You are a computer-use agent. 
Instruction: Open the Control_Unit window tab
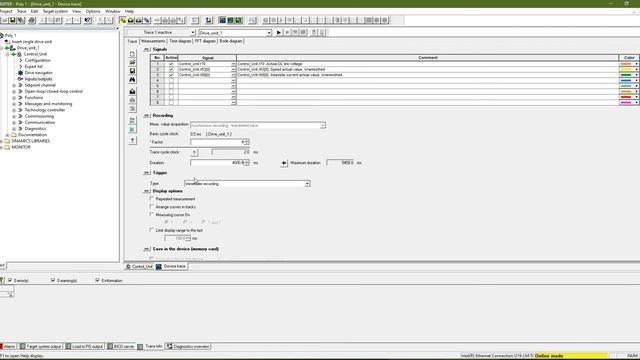[139, 267]
